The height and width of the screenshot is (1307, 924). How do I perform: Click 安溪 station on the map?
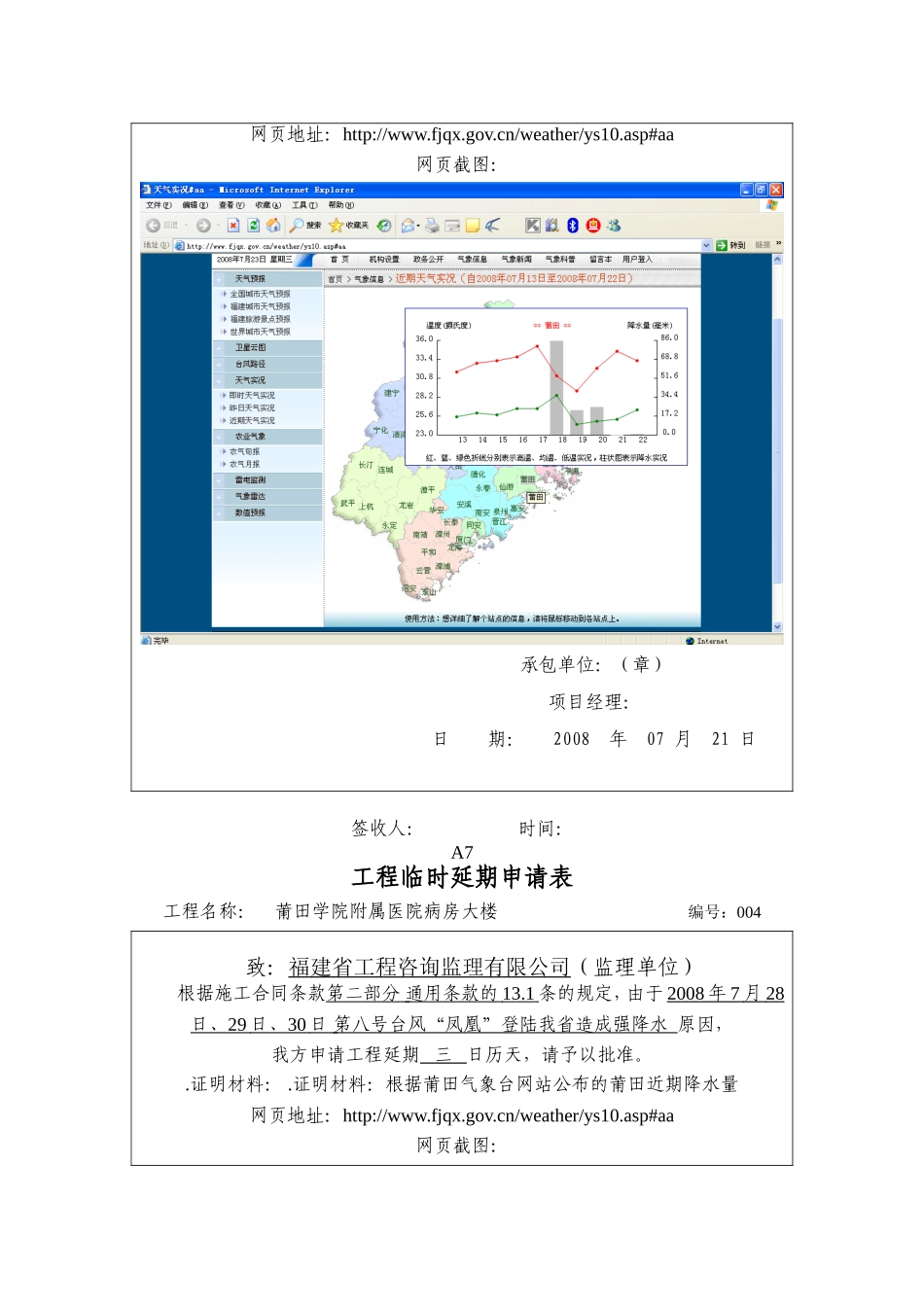(x=464, y=505)
